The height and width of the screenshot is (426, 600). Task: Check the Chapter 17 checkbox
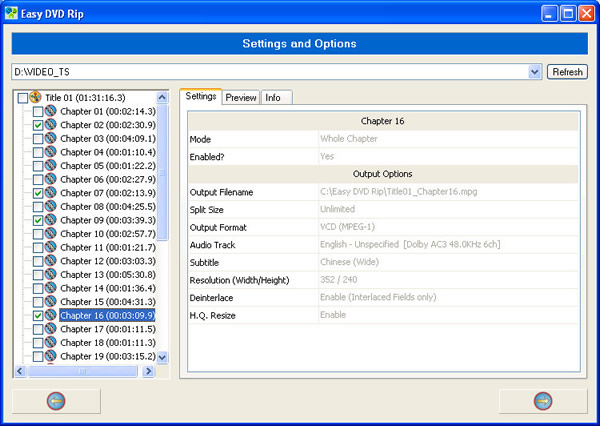38,329
